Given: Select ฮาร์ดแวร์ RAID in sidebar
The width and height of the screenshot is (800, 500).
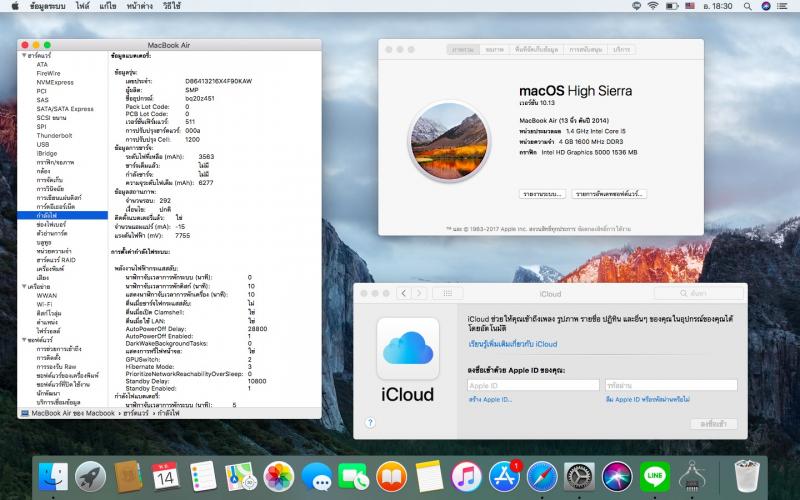Looking at the screenshot, I should point(56,260).
